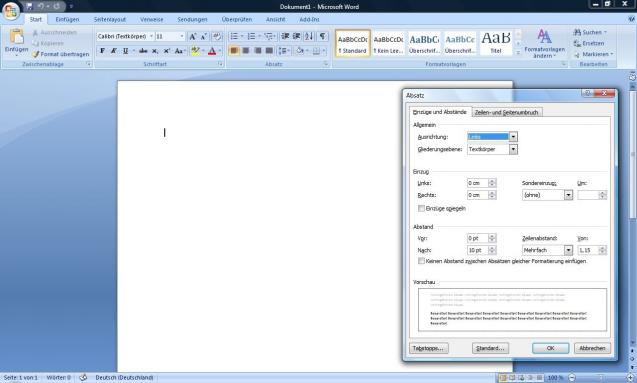Toggle bold formatting with the F button
The width and height of the screenshot is (637, 383).
102,51
